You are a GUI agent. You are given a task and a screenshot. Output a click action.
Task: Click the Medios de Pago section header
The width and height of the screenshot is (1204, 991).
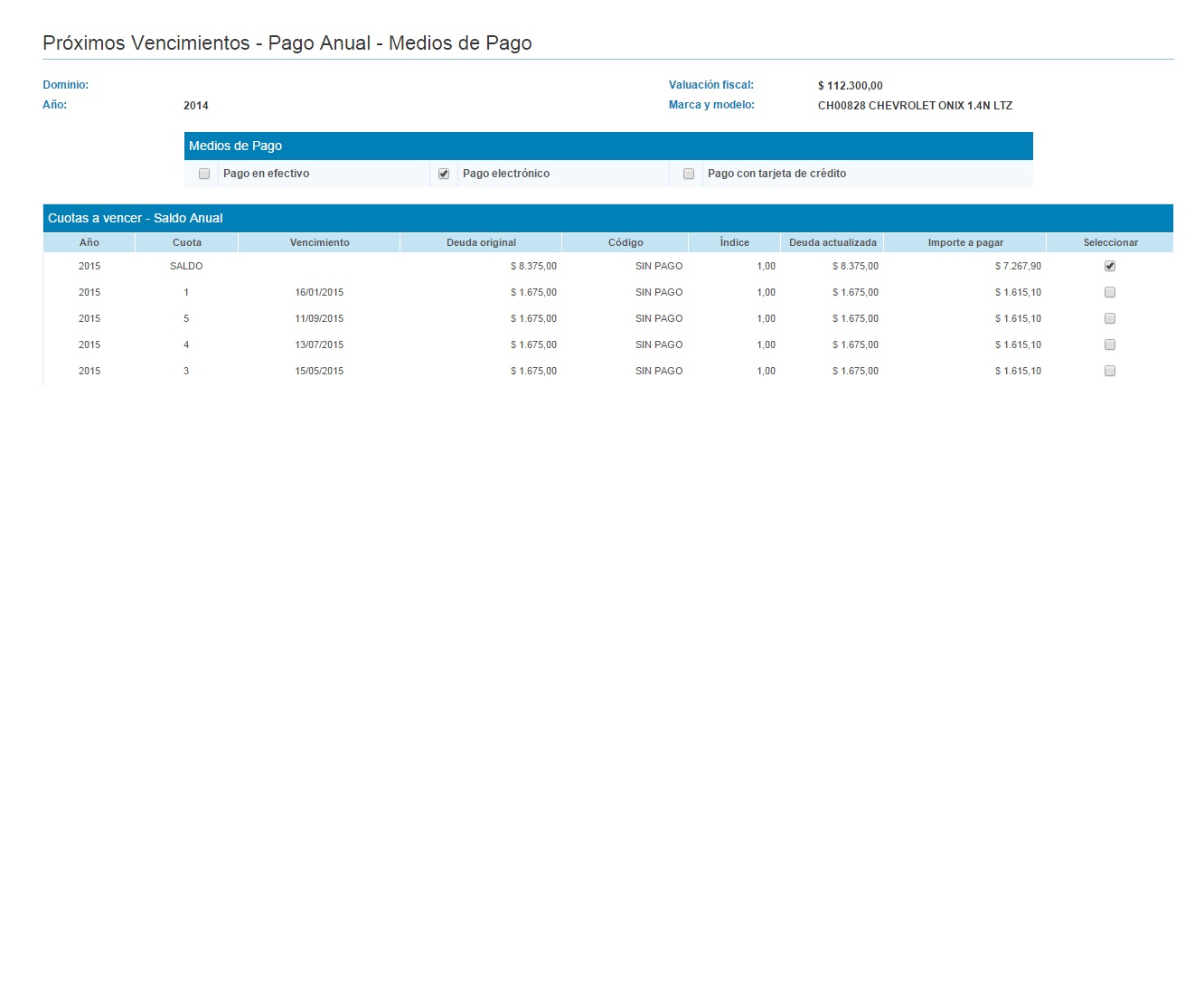(236, 146)
